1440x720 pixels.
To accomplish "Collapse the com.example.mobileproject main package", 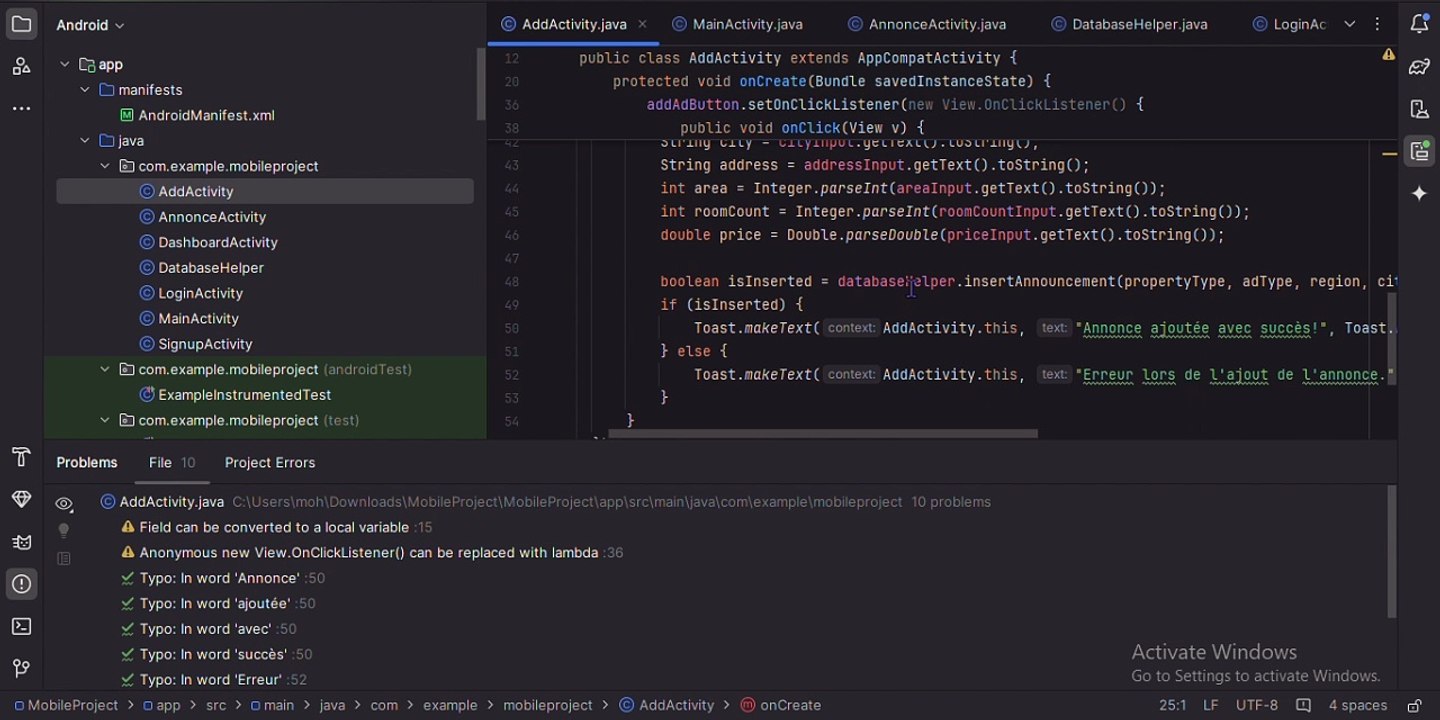I will coord(105,166).
